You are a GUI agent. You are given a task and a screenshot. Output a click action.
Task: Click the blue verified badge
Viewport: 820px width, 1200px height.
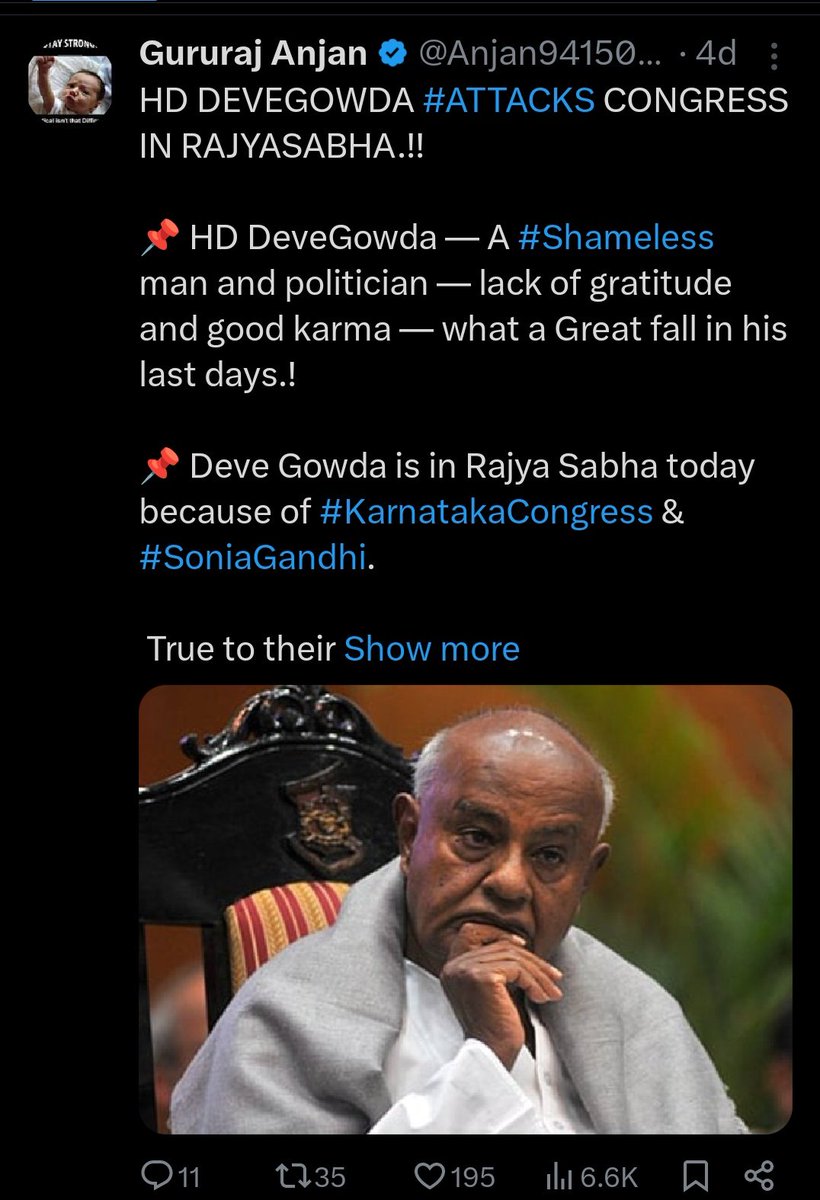click(x=392, y=55)
